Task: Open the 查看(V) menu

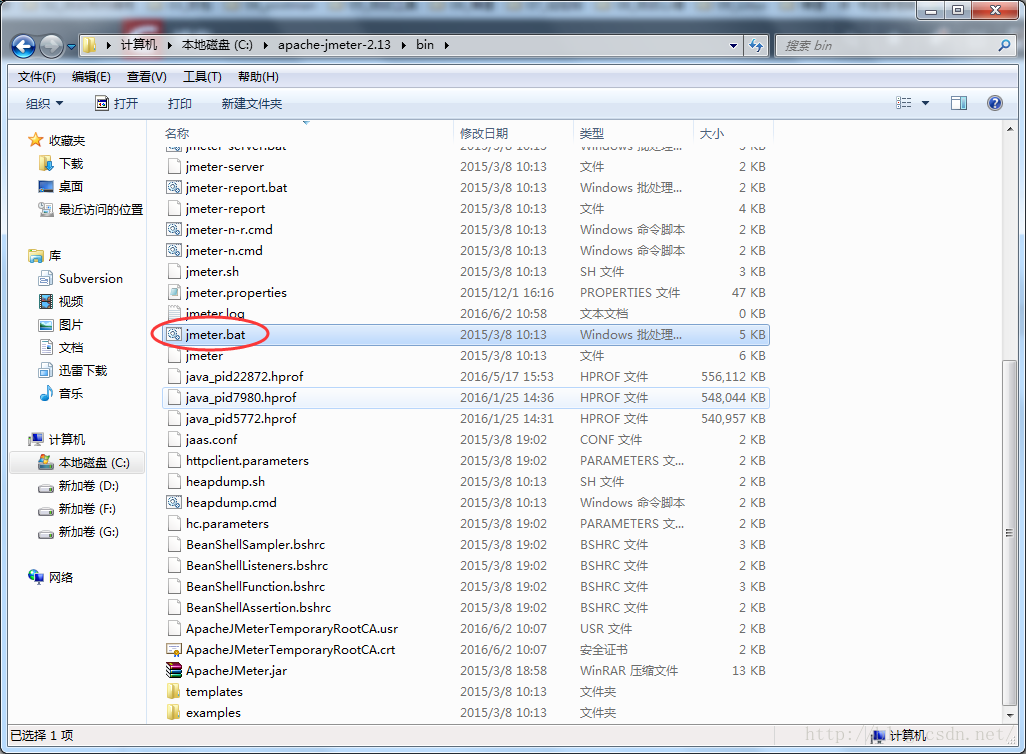Action: [x=147, y=77]
